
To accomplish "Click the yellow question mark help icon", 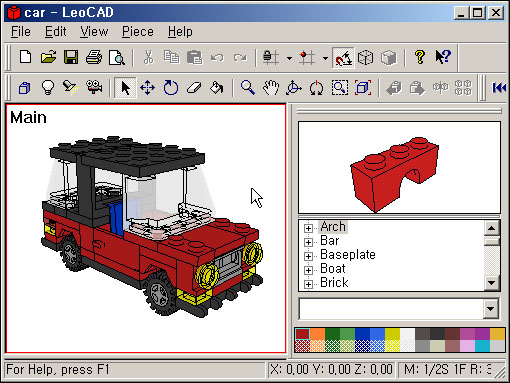I will 420,57.
